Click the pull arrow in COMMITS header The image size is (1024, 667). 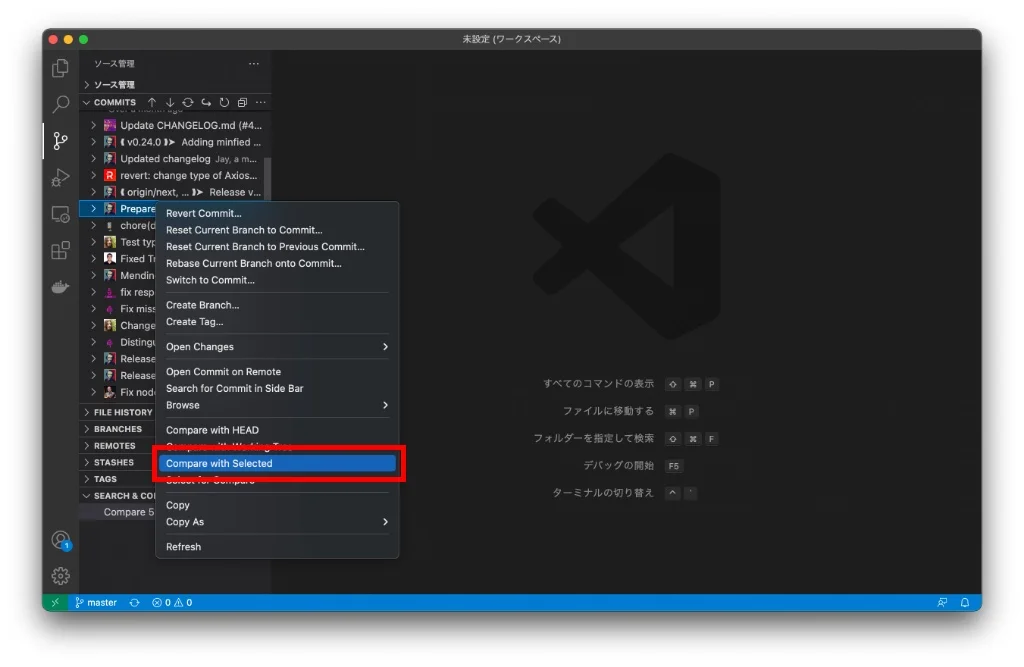tap(170, 102)
